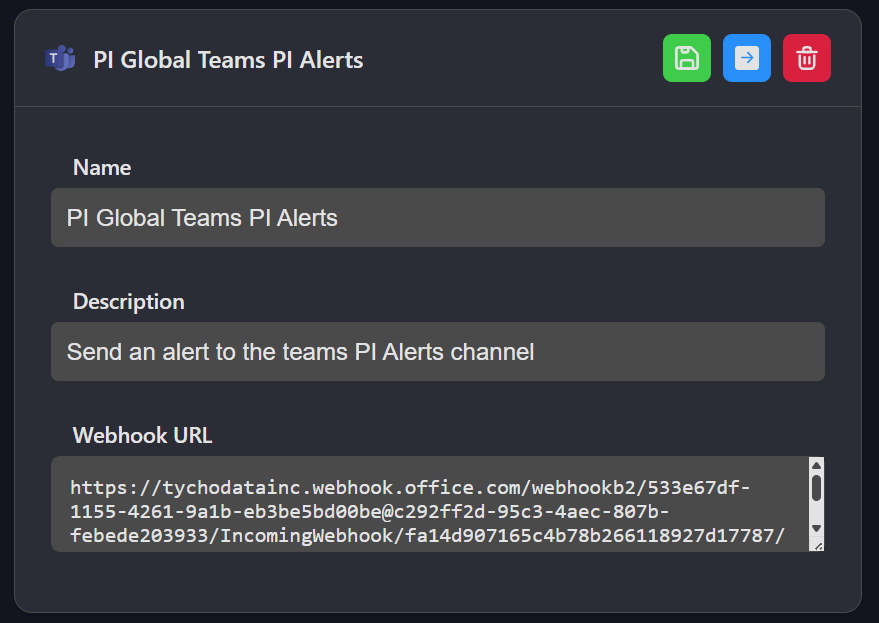Viewport: 879px width, 623px height.
Task: Click the Webhook URL label
Action: (142, 435)
